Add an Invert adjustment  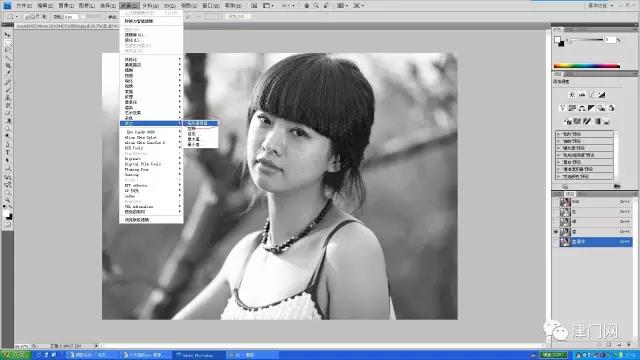pos(567,121)
